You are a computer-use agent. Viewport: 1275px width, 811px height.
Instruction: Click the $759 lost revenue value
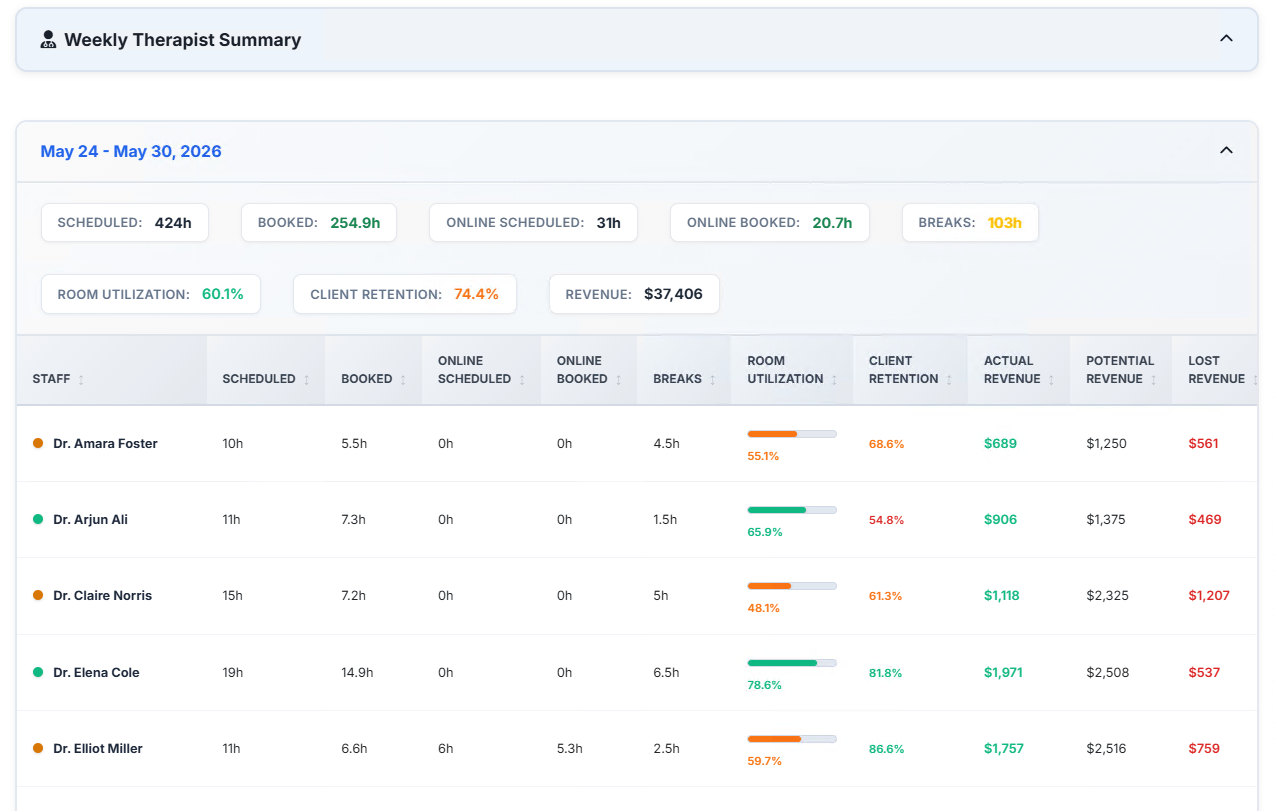1204,748
